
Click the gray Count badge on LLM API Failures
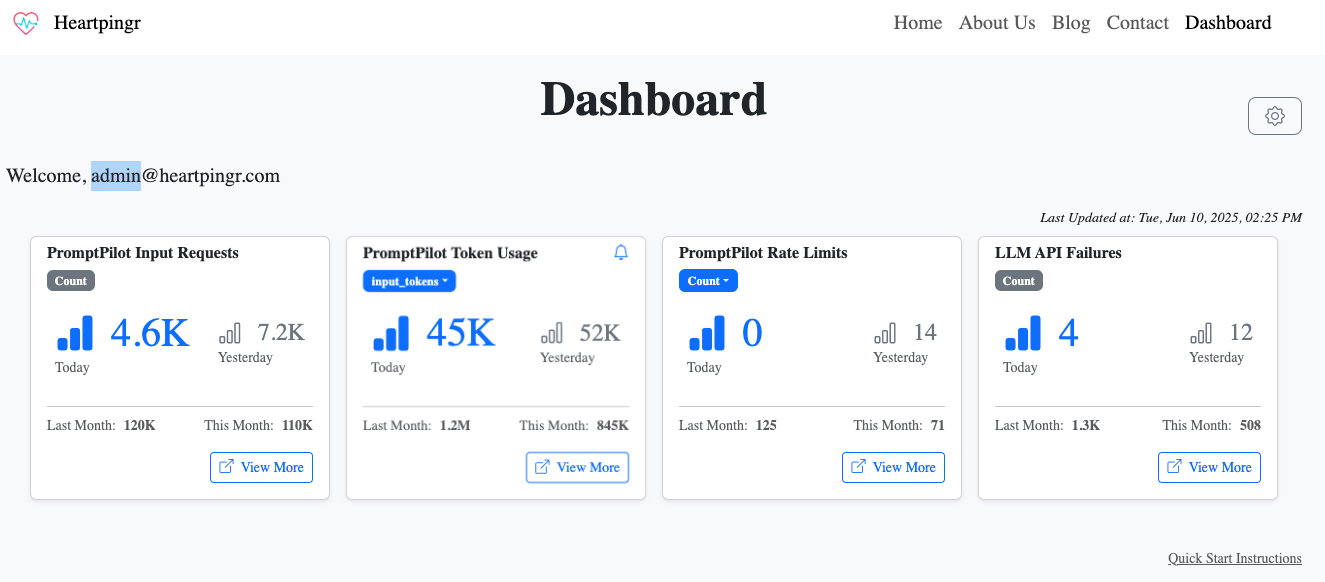(x=1018, y=281)
